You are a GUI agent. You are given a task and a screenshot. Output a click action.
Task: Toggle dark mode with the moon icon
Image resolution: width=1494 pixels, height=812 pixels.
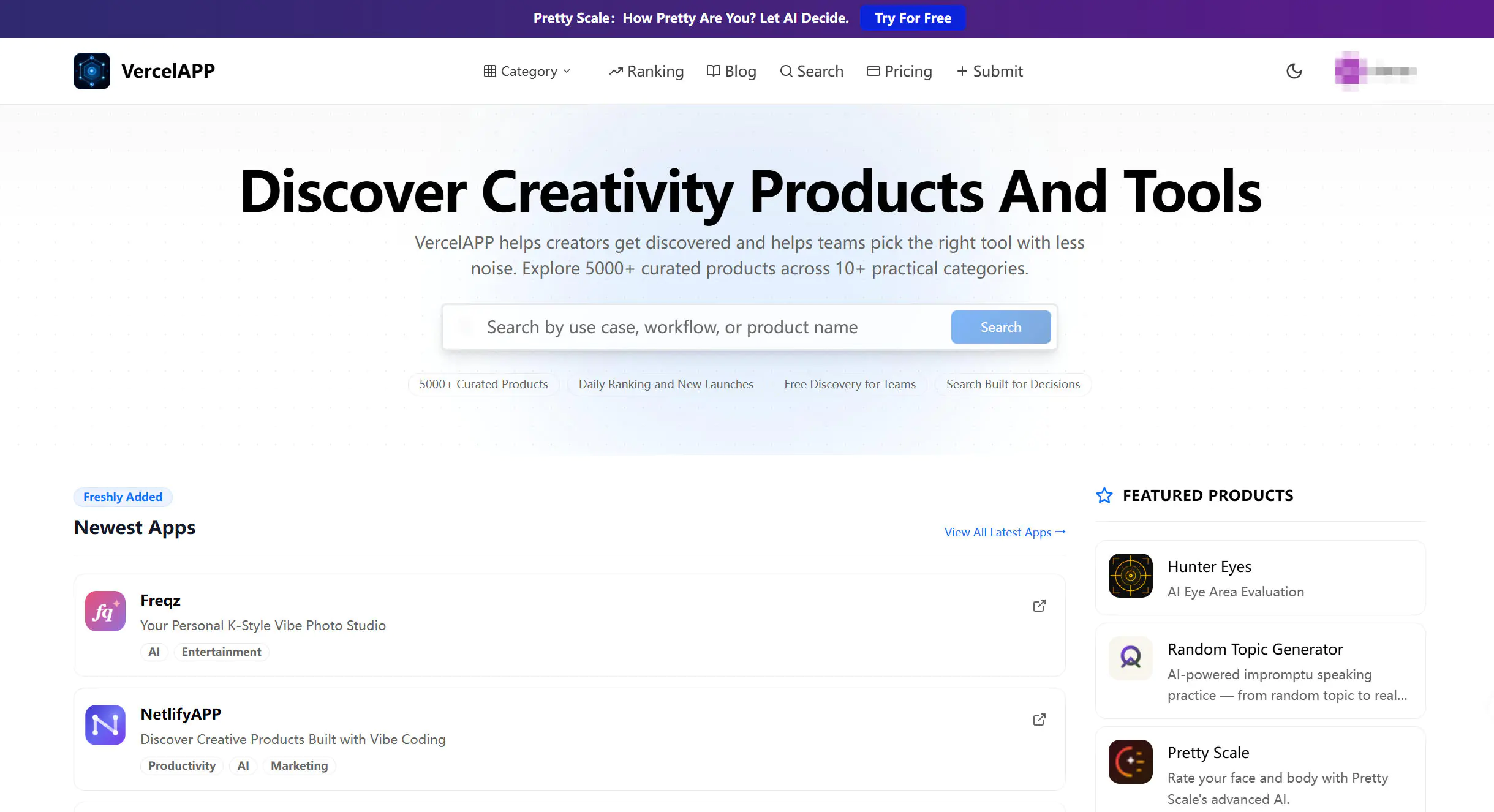(1294, 71)
